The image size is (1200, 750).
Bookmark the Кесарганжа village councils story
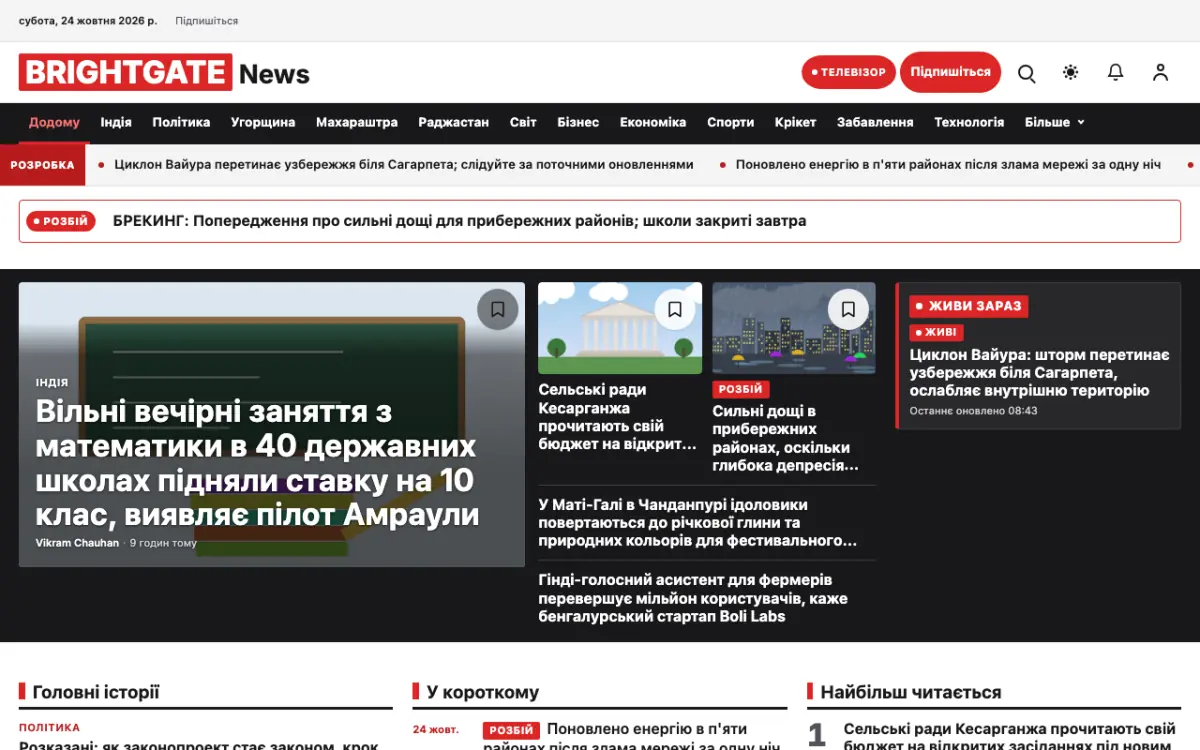[675, 309]
